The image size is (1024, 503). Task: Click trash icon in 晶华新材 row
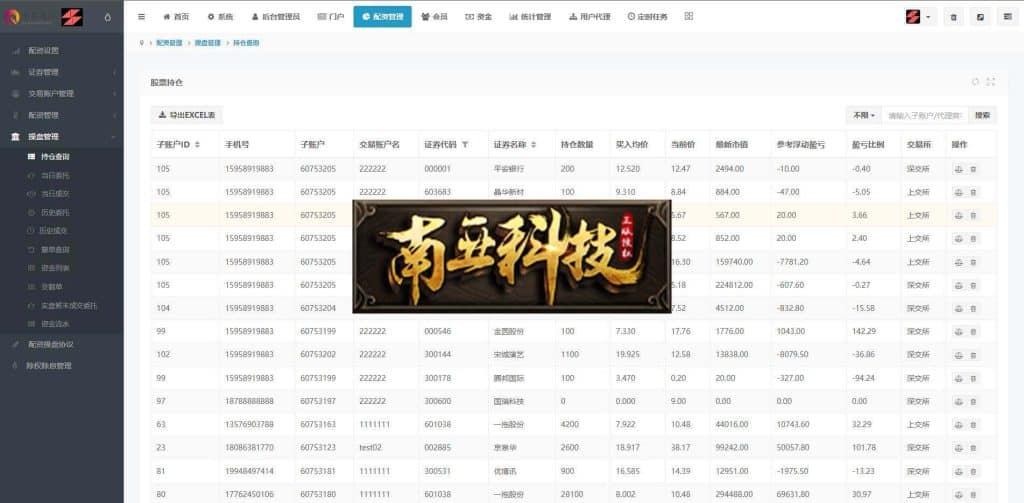(973, 192)
